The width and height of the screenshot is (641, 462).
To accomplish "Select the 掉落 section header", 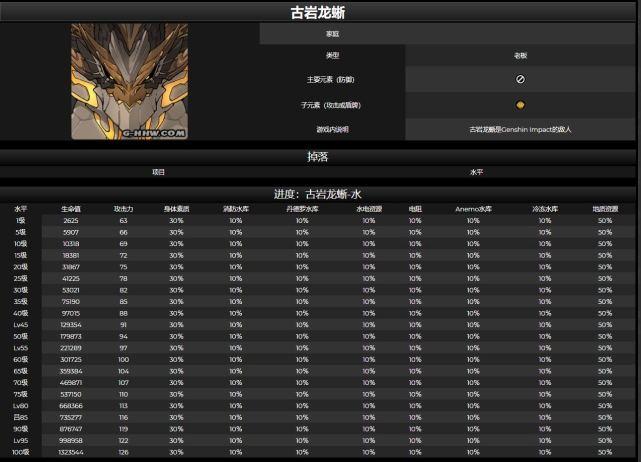I will tap(319, 156).
